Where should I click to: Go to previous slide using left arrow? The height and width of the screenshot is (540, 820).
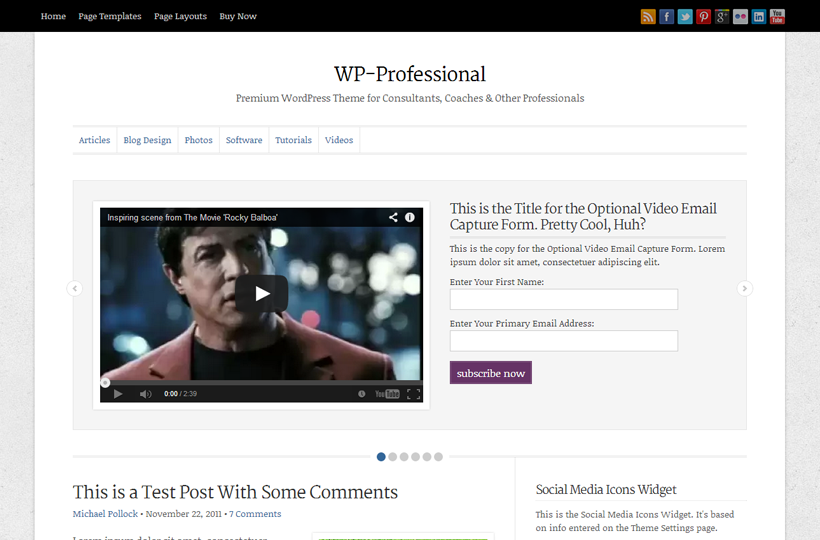click(x=75, y=289)
